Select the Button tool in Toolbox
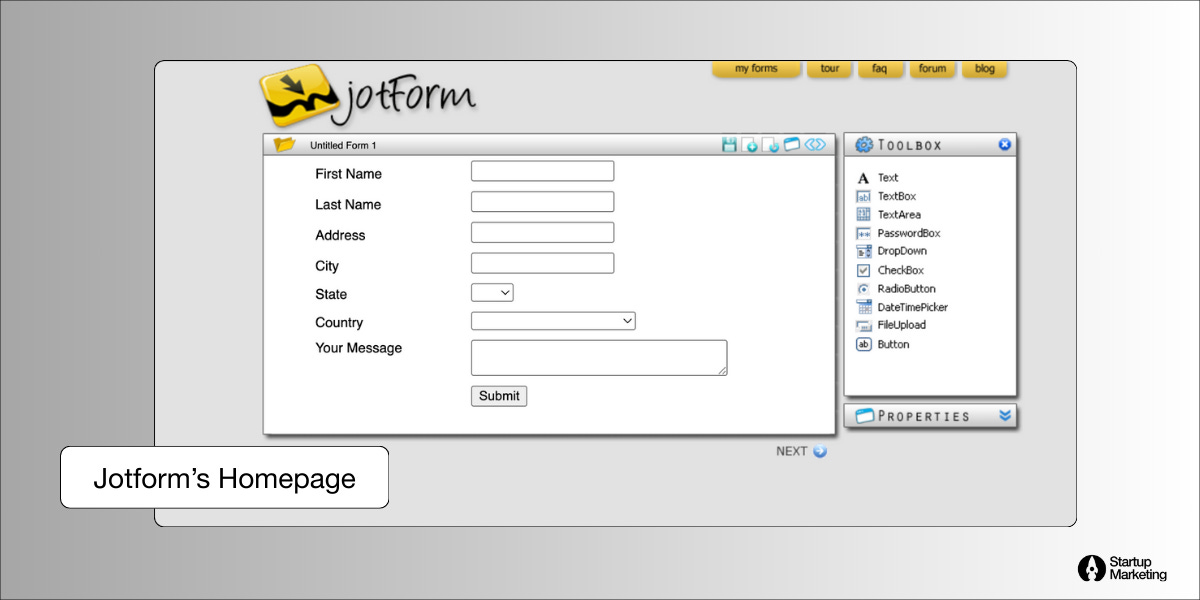Image resolution: width=1200 pixels, height=600 pixels. pyautogui.click(x=883, y=344)
